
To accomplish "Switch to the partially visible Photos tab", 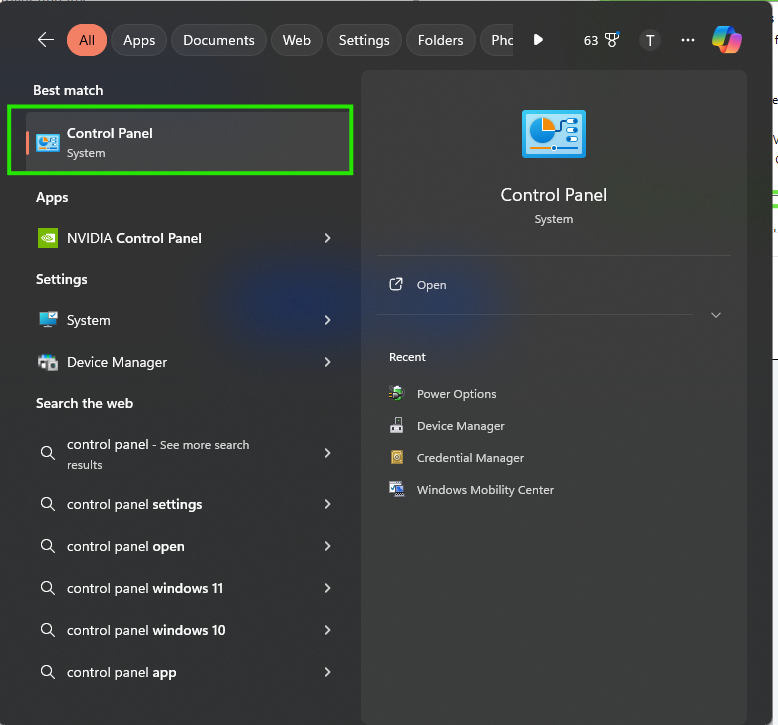I will (x=497, y=40).
